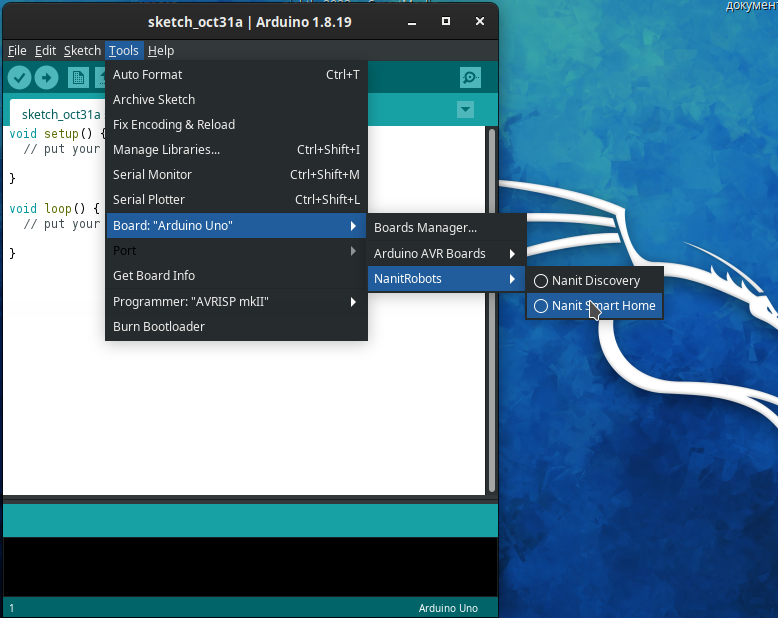This screenshot has height=618, width=778.
Task: Choose Auto Format from Tools menu
Action: coord(236,74)
